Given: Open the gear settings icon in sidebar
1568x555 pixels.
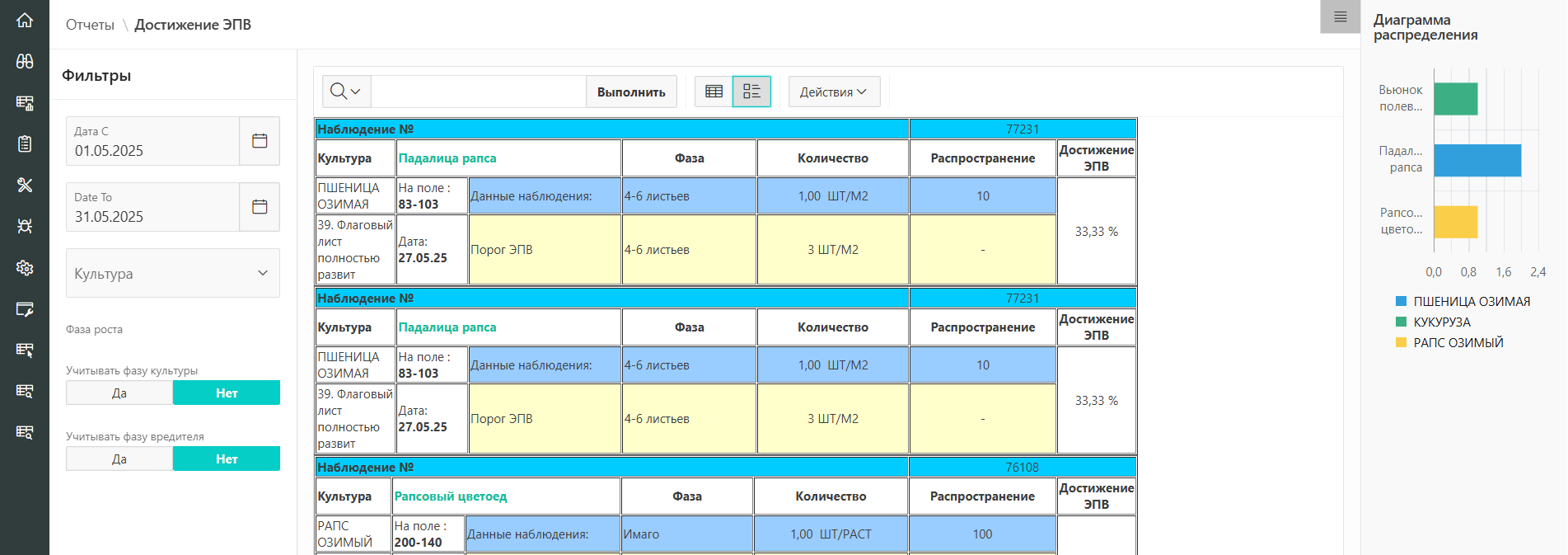Looking at the screenshot, I should pos(25,267).
